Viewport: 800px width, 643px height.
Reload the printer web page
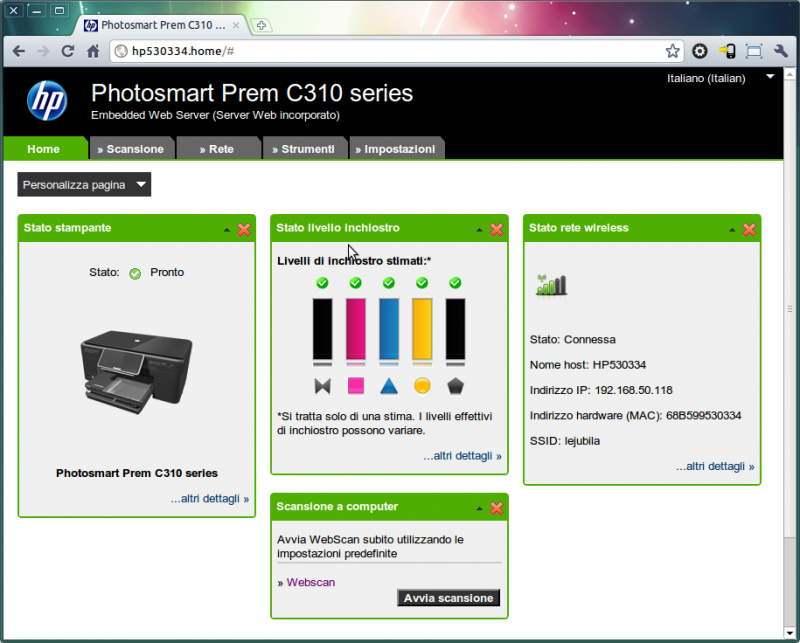point(68,51)
